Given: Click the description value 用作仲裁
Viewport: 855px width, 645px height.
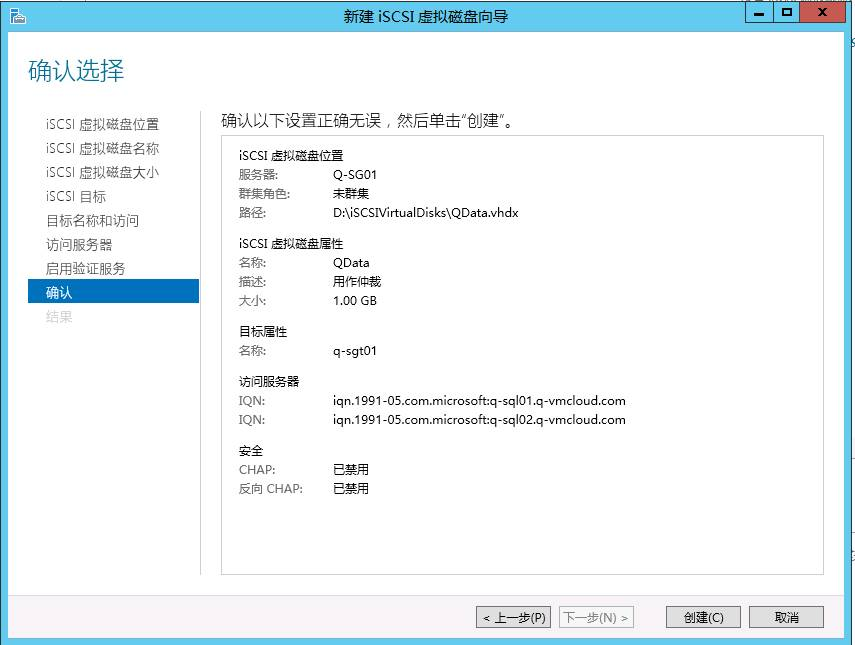Looking at the screenshot, I should click(x=357, y=282).
